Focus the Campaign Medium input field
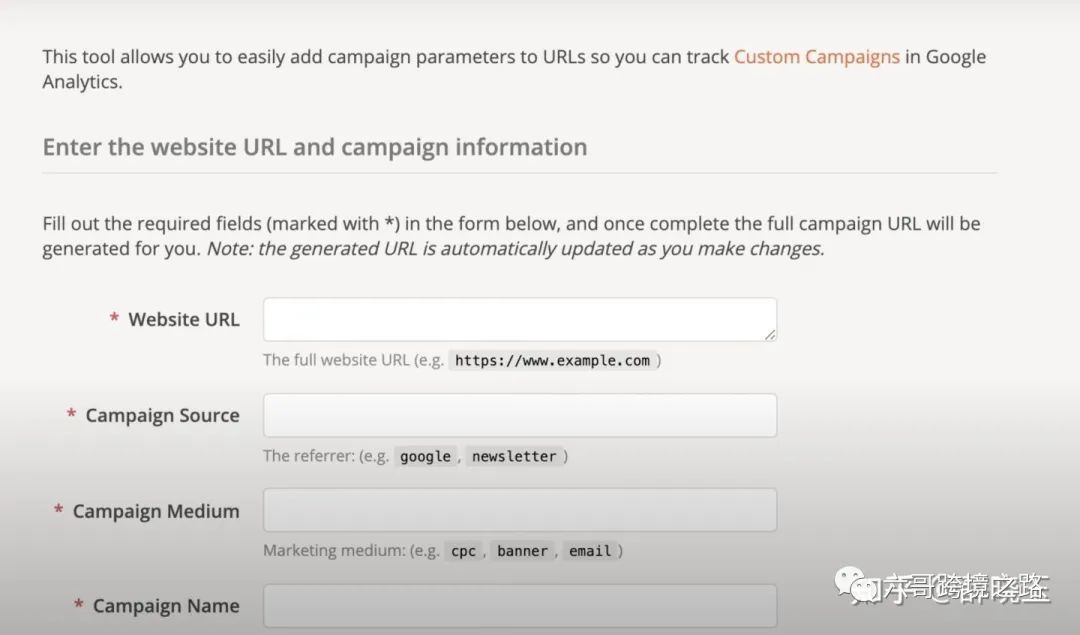Image resolution: width=1080 pixels, height=635 pixels. click(519, 510)
